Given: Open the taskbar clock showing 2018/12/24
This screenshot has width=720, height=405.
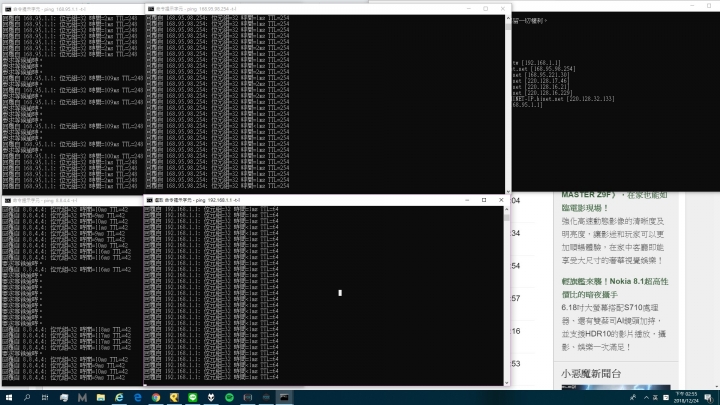Looking at the screenshot, I should [x=686, y=397].
